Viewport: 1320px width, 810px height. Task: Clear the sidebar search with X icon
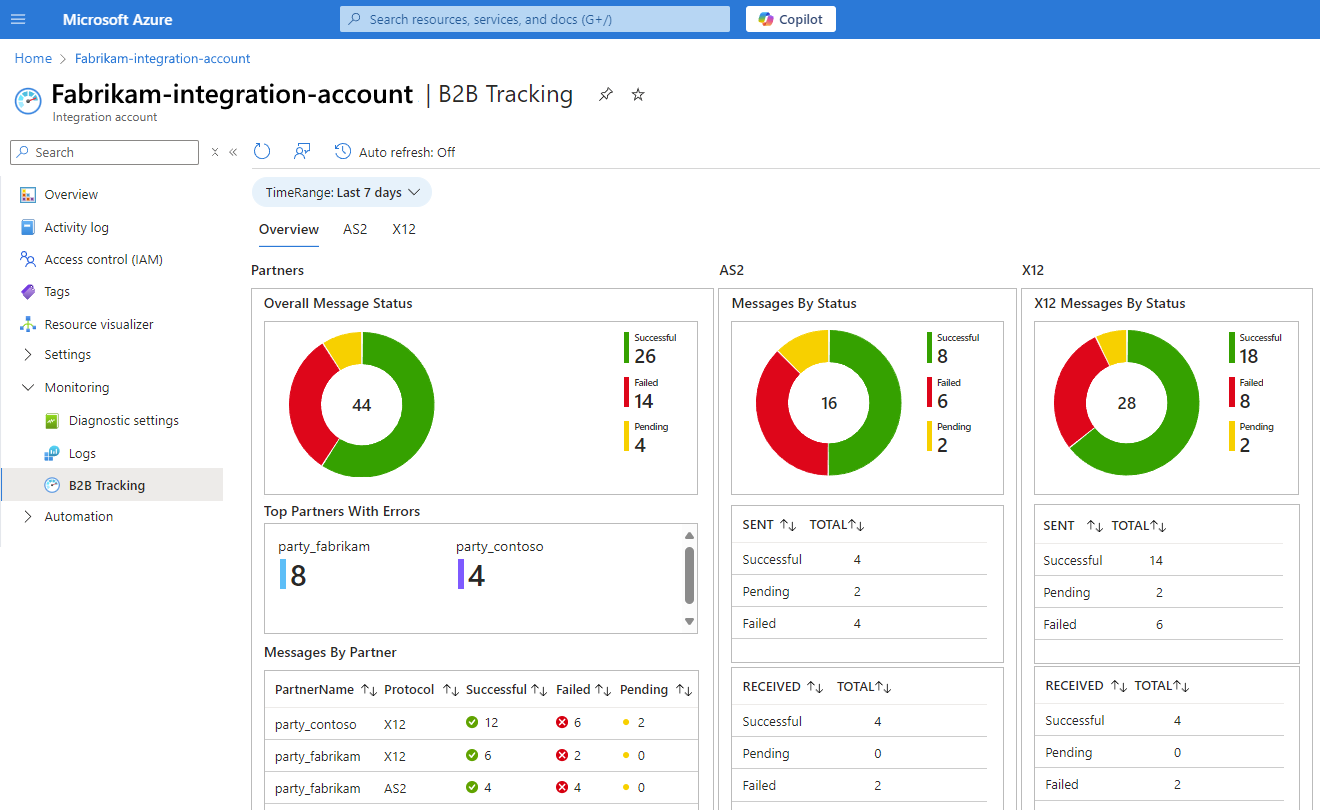pos(214,152)
